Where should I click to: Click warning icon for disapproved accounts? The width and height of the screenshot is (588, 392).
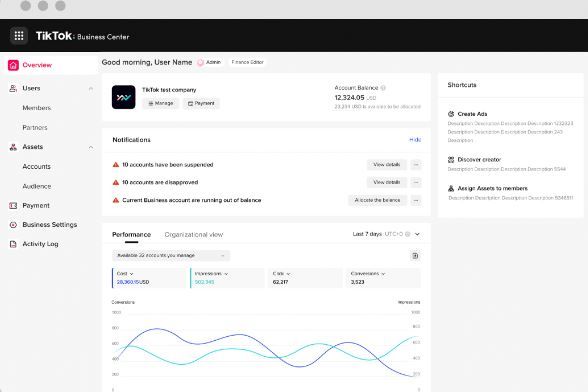point(116,182)
